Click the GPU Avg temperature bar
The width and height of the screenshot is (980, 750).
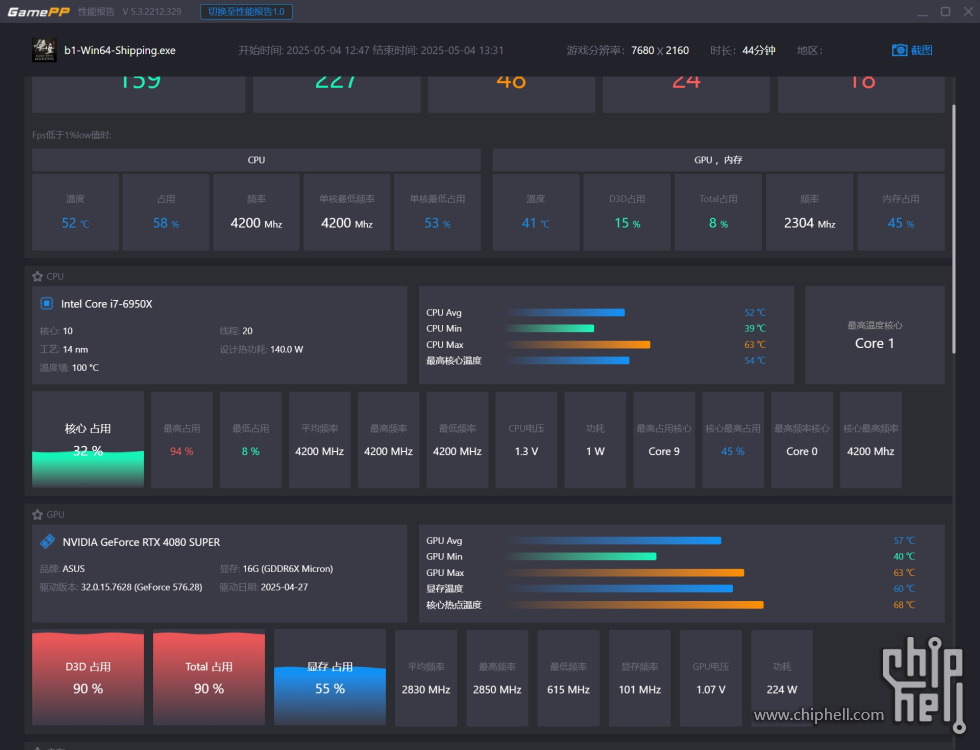coord(614,541)
